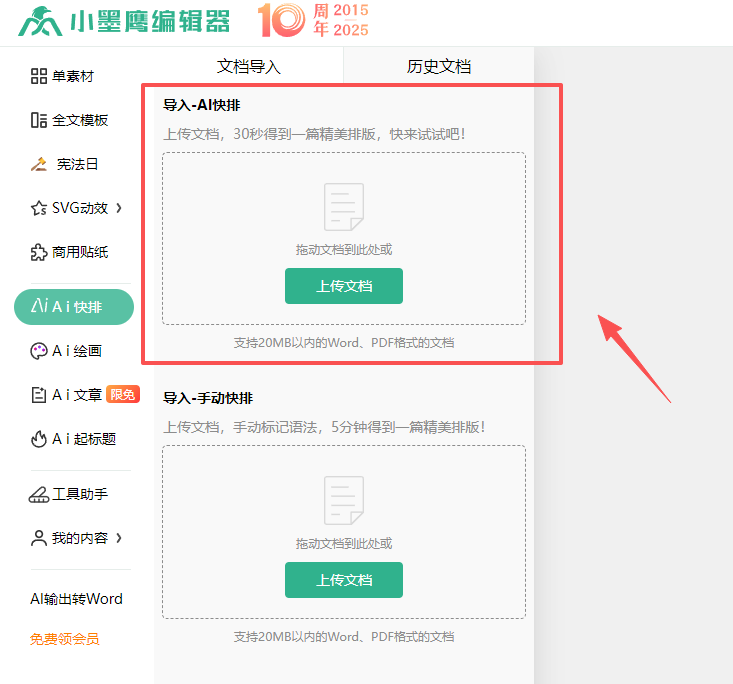This screenshot has height=684, width=733.
Task: Switch to the 历史文档 tab
Action: pyautogui.click(x=438, y=67)
